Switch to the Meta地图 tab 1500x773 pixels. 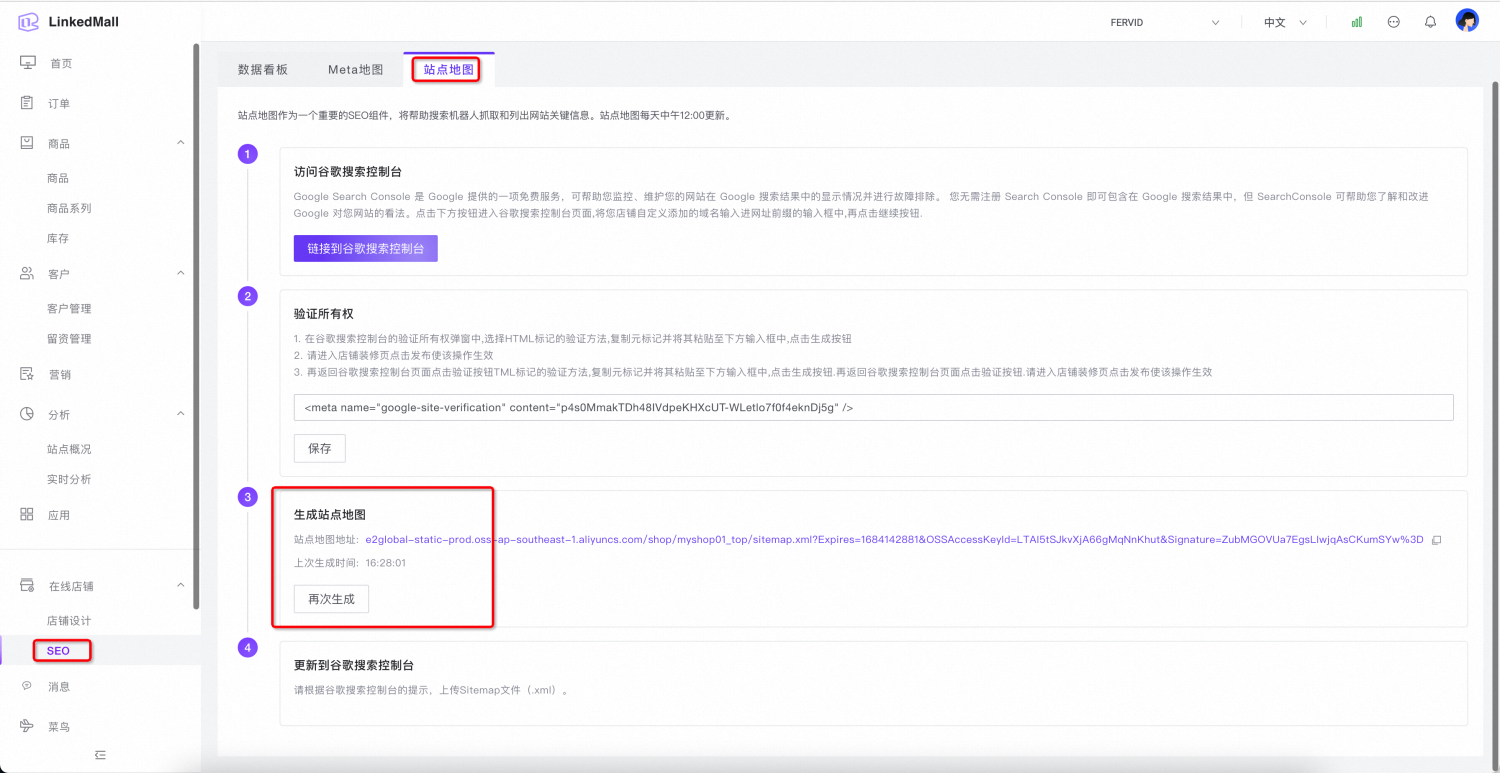pyautogui.click(x=355, y=69)
